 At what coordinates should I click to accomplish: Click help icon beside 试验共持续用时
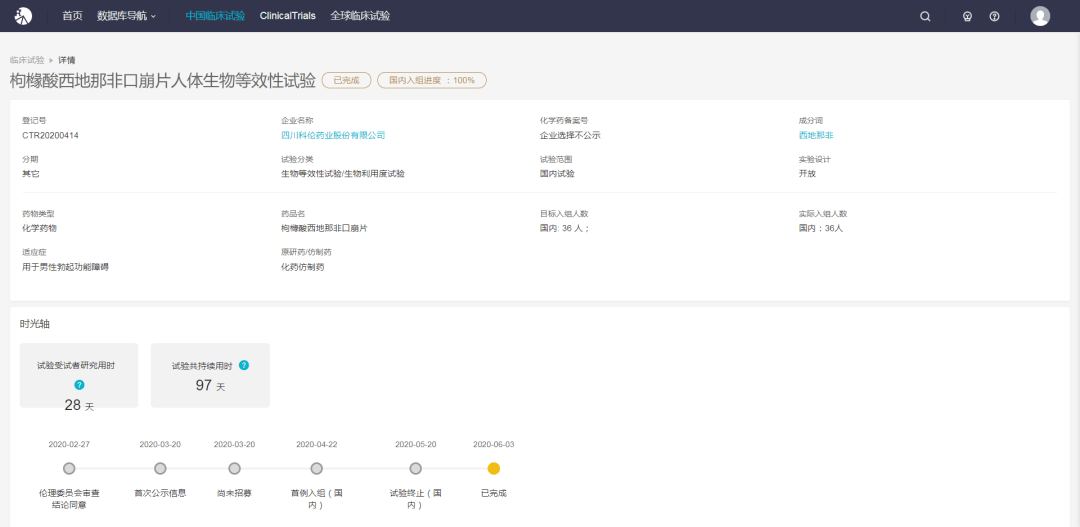coord(244,365)
